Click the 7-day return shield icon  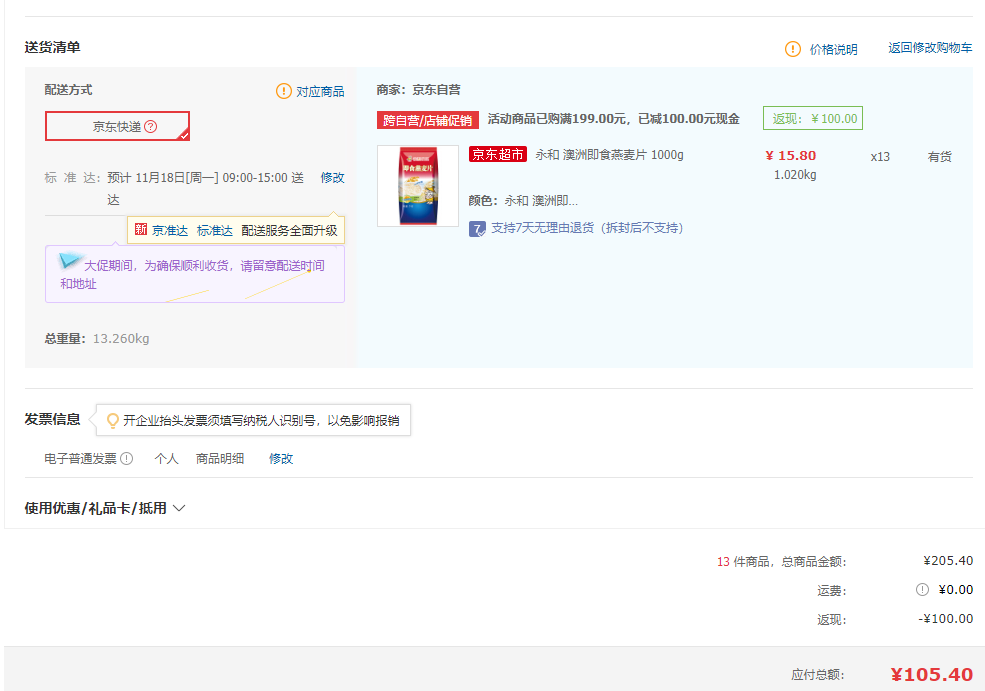477,229
